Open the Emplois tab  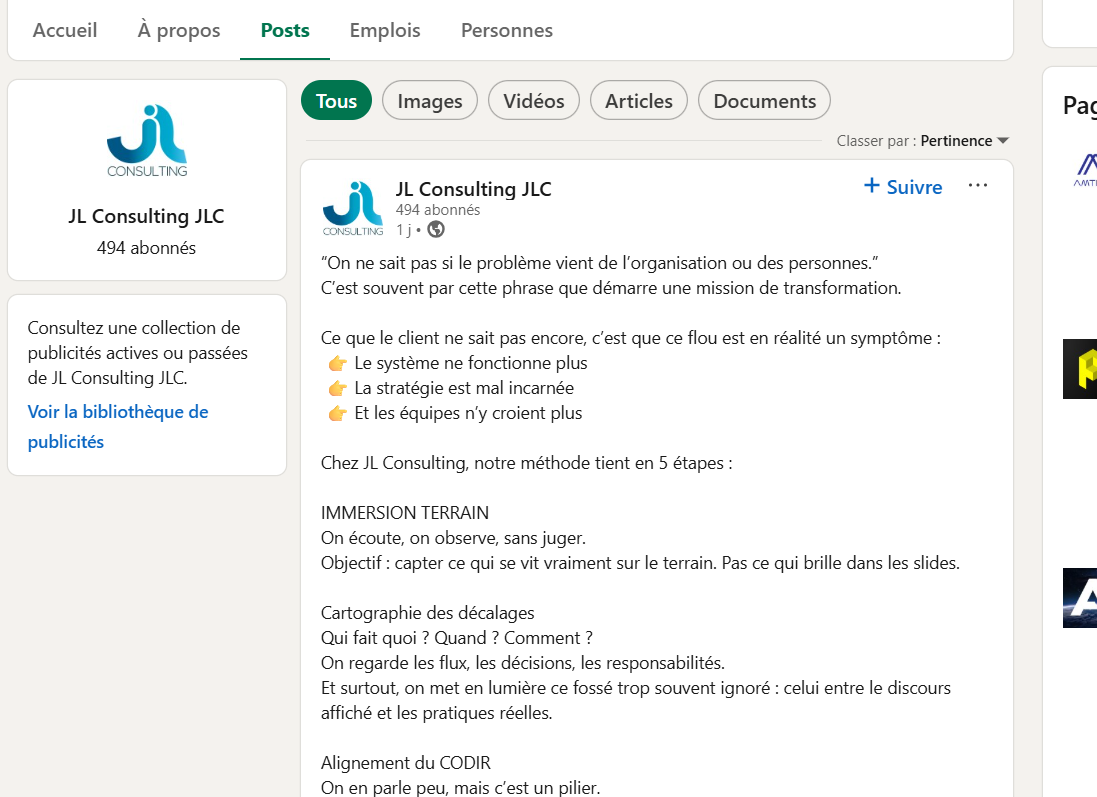tap(385, 30)
